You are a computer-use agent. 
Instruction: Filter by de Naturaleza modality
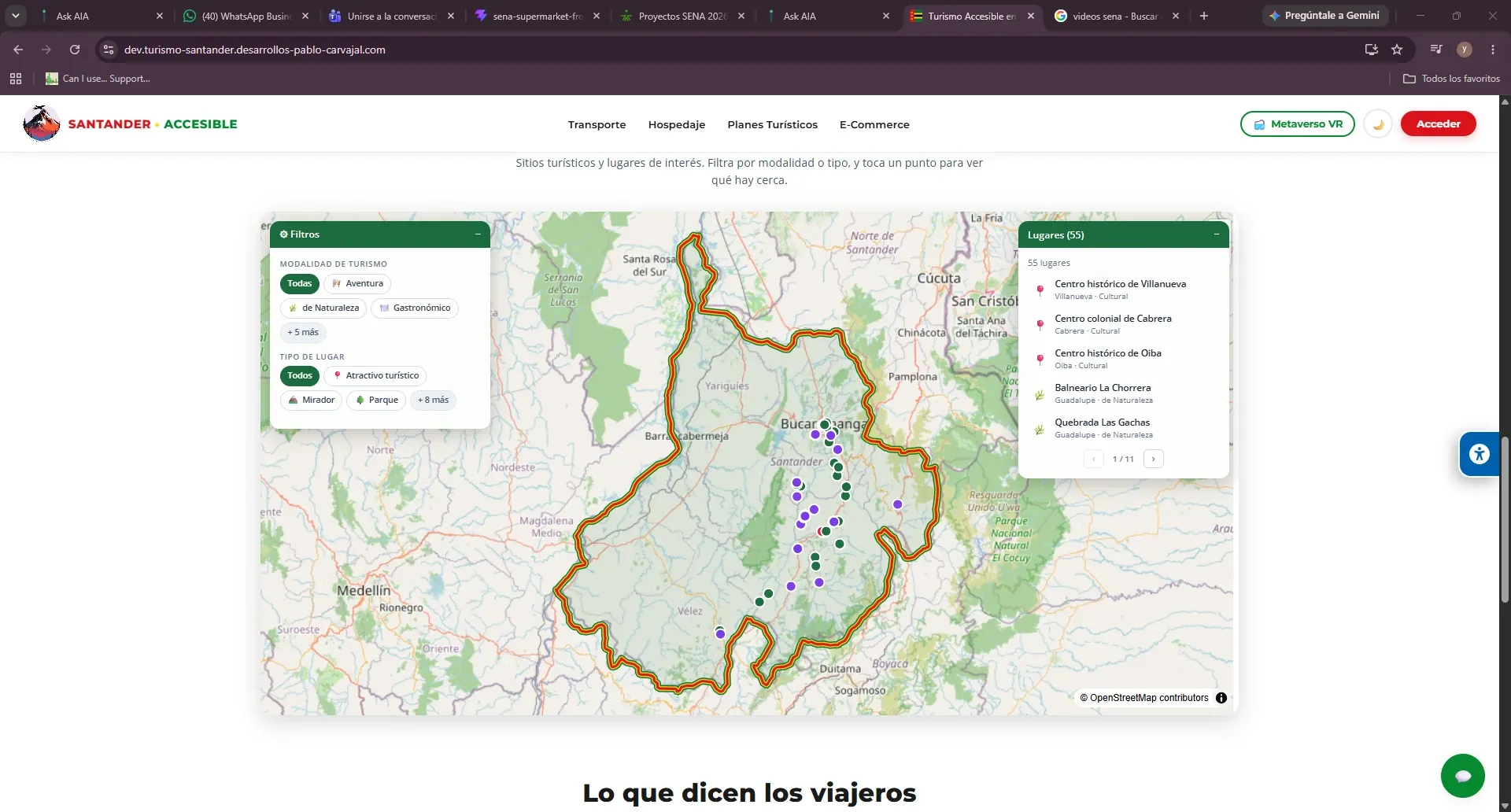point(323,308)
